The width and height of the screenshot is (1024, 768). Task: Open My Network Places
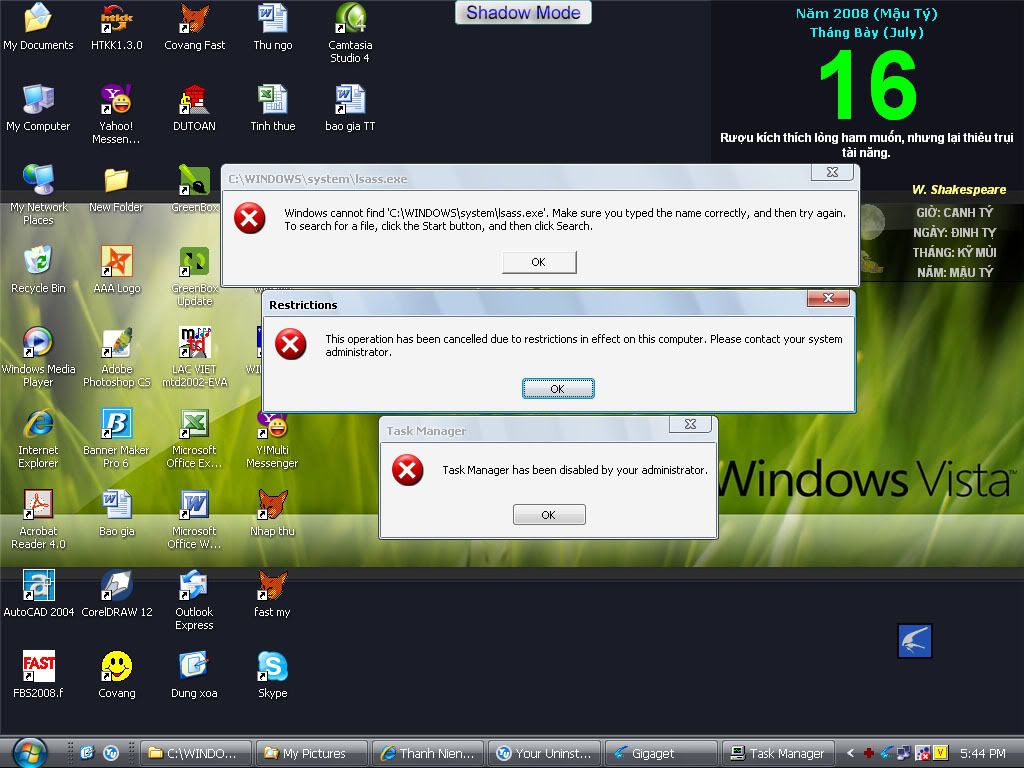pos(38,195)
